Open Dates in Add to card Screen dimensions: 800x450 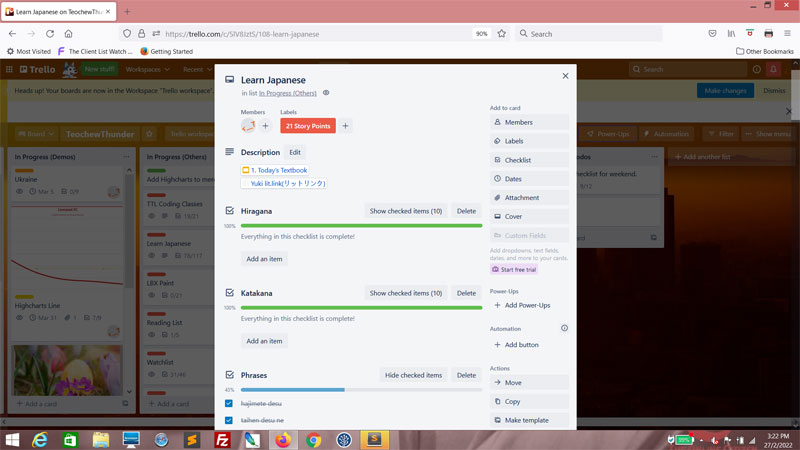[x=529, y=179]
